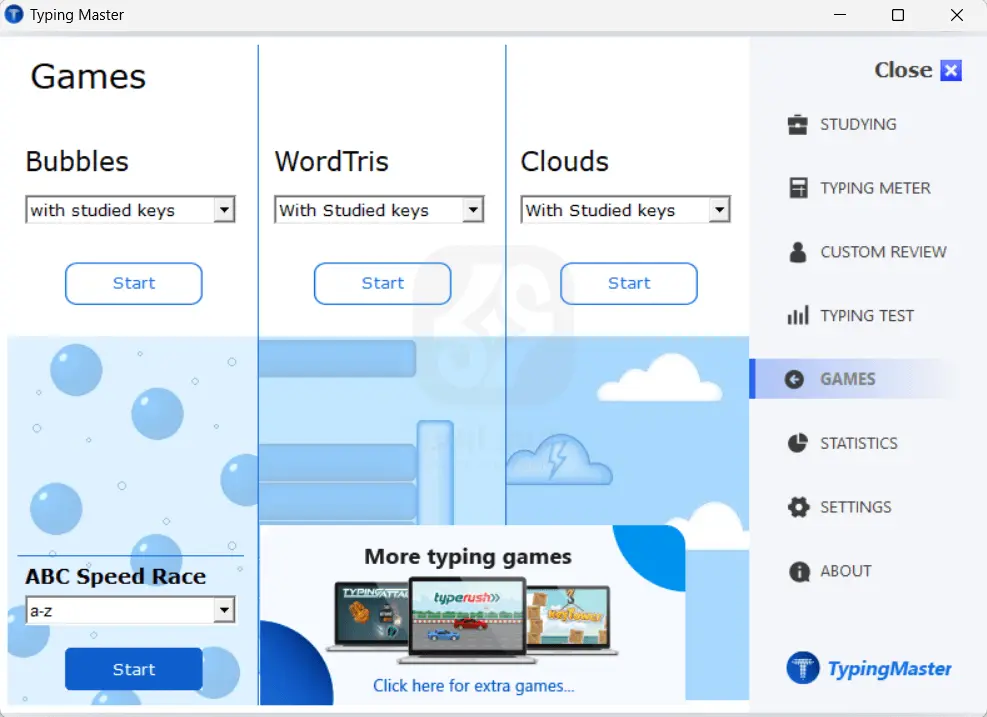Open CUSTOM REVIEW via its icon

tap(797, 252)
